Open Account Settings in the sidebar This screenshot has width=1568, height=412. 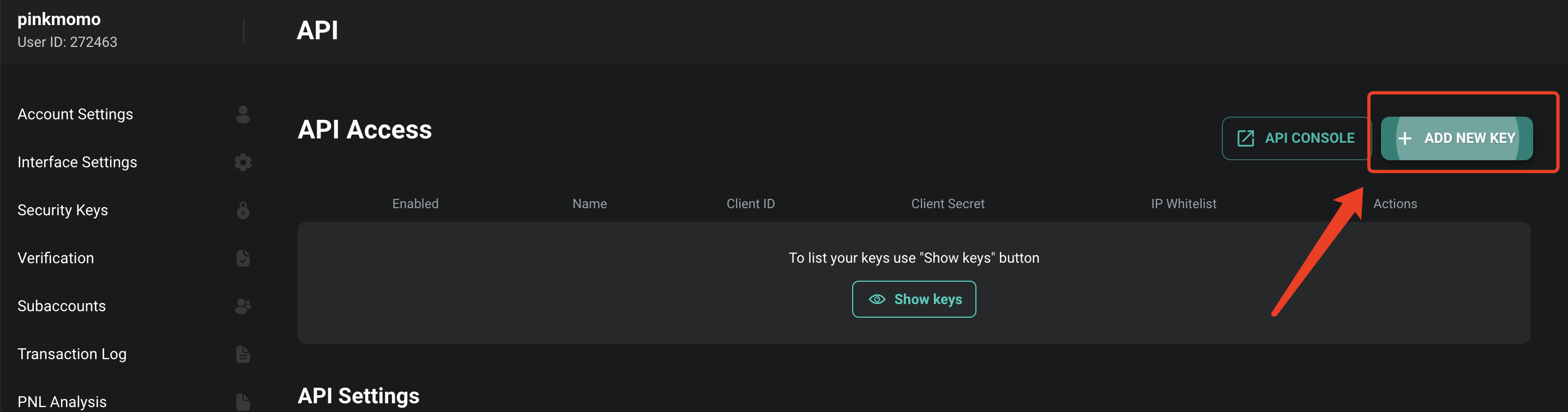[75, 114]
